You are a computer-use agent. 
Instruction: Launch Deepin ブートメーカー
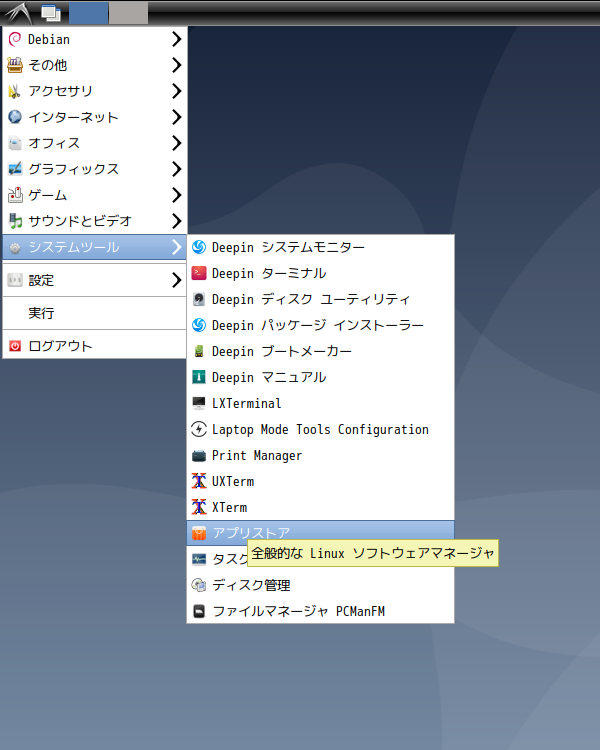coord(321,351)
